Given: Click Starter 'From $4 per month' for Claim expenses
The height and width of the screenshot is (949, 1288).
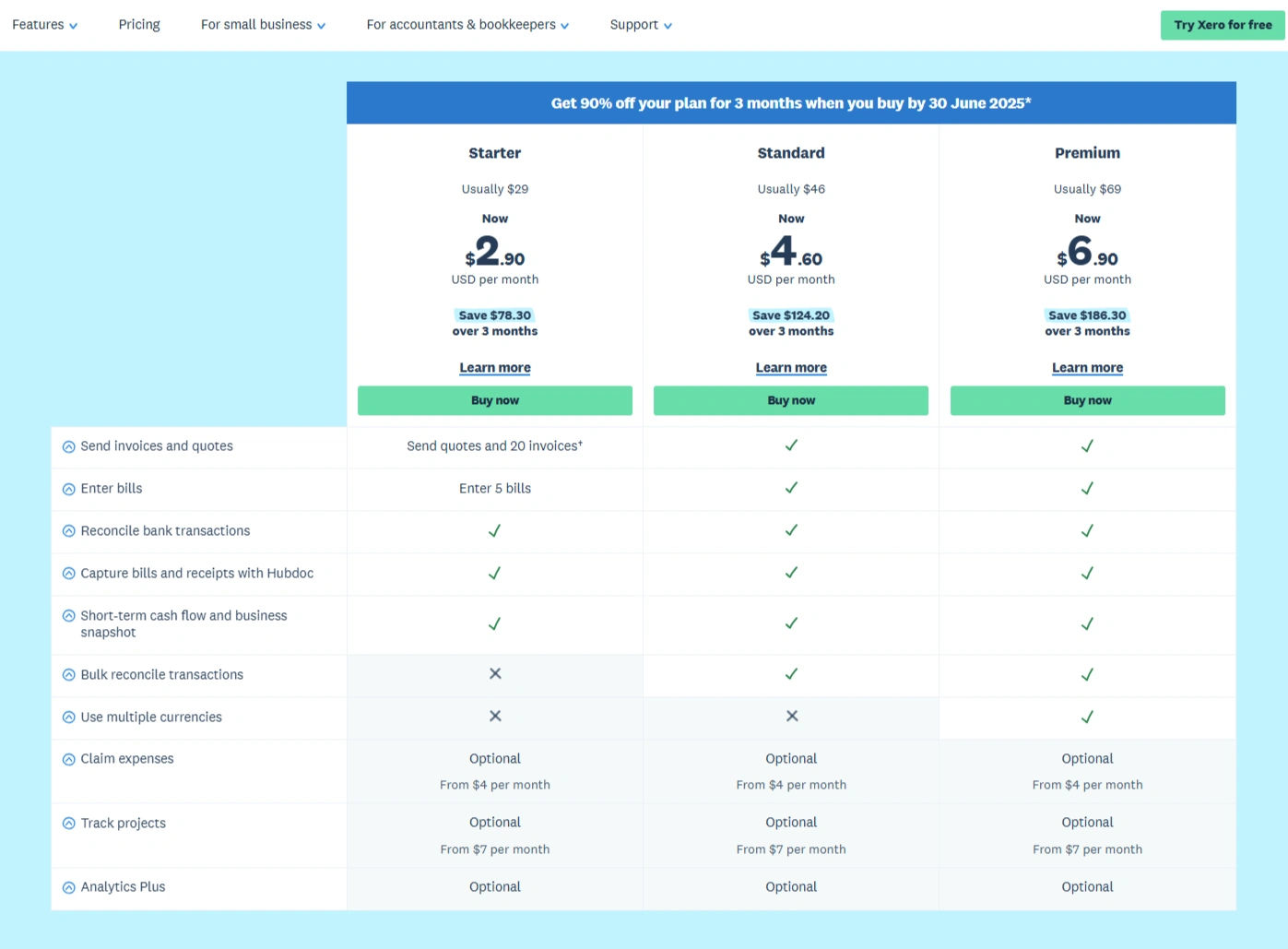Looking at the screenshot, I should point(495,785).
